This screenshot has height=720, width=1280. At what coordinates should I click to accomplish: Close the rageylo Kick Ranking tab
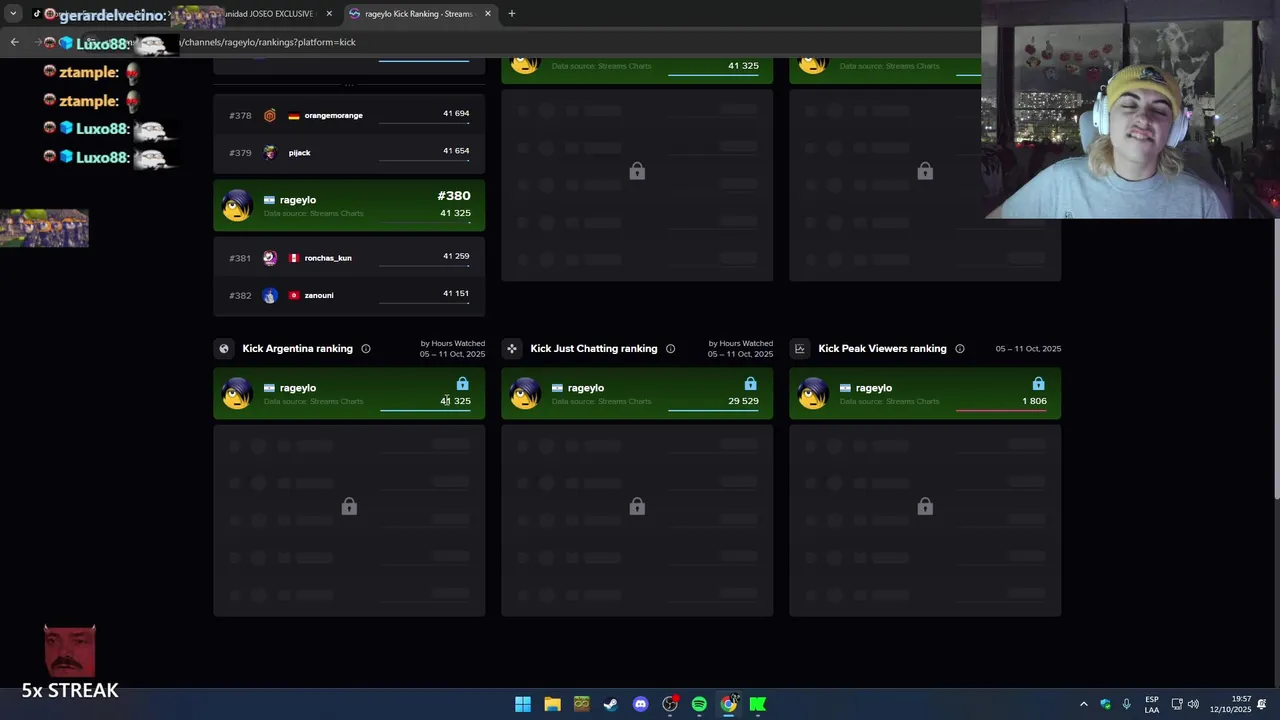(488, 14)
